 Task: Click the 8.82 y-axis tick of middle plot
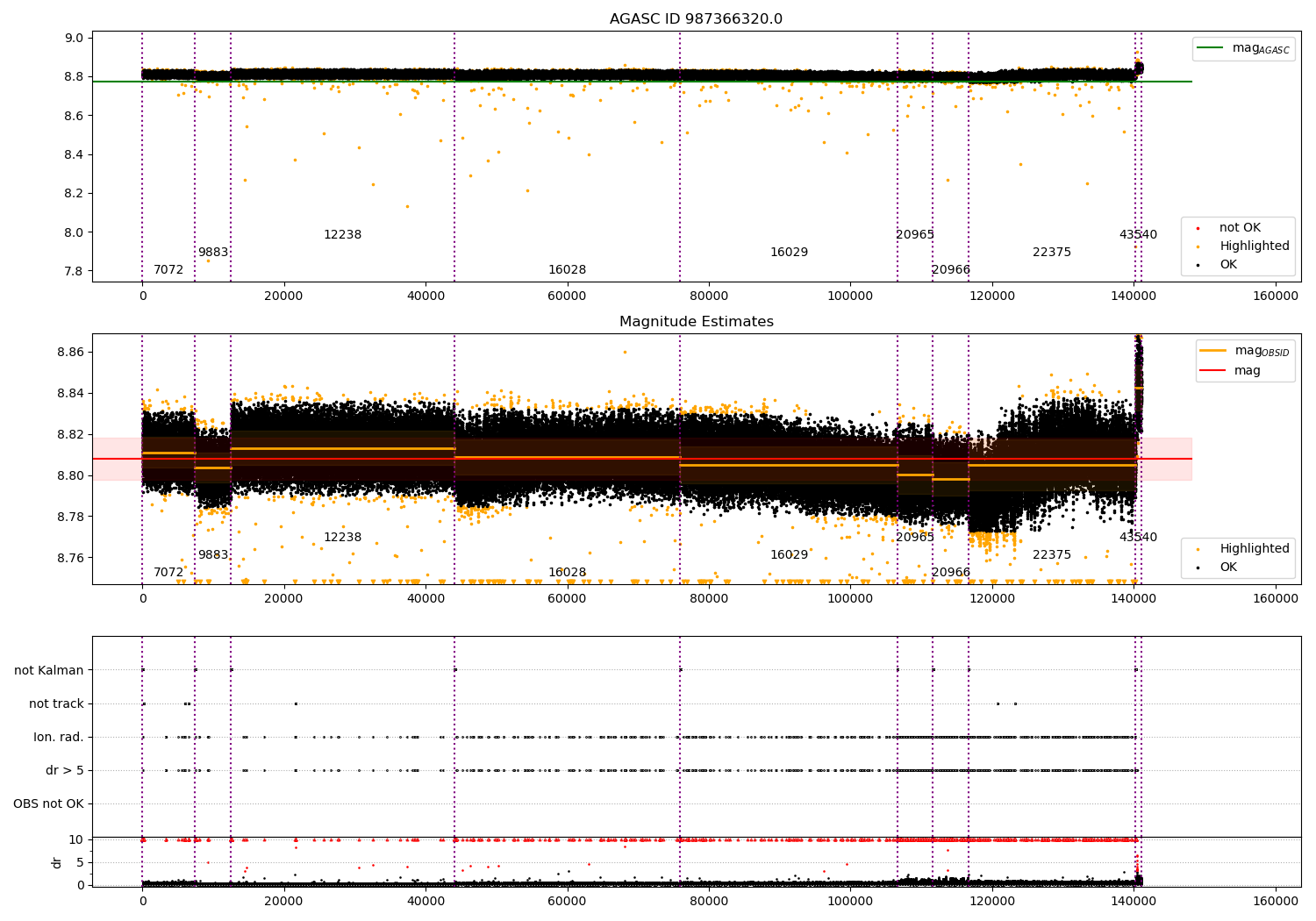70,435
